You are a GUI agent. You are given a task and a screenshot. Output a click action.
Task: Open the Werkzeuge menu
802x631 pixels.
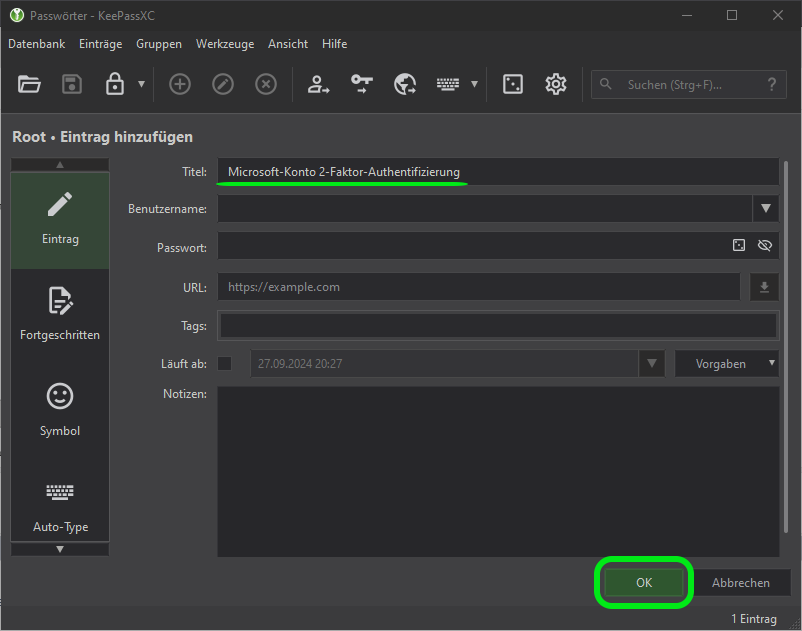click(x=225, y=44)
